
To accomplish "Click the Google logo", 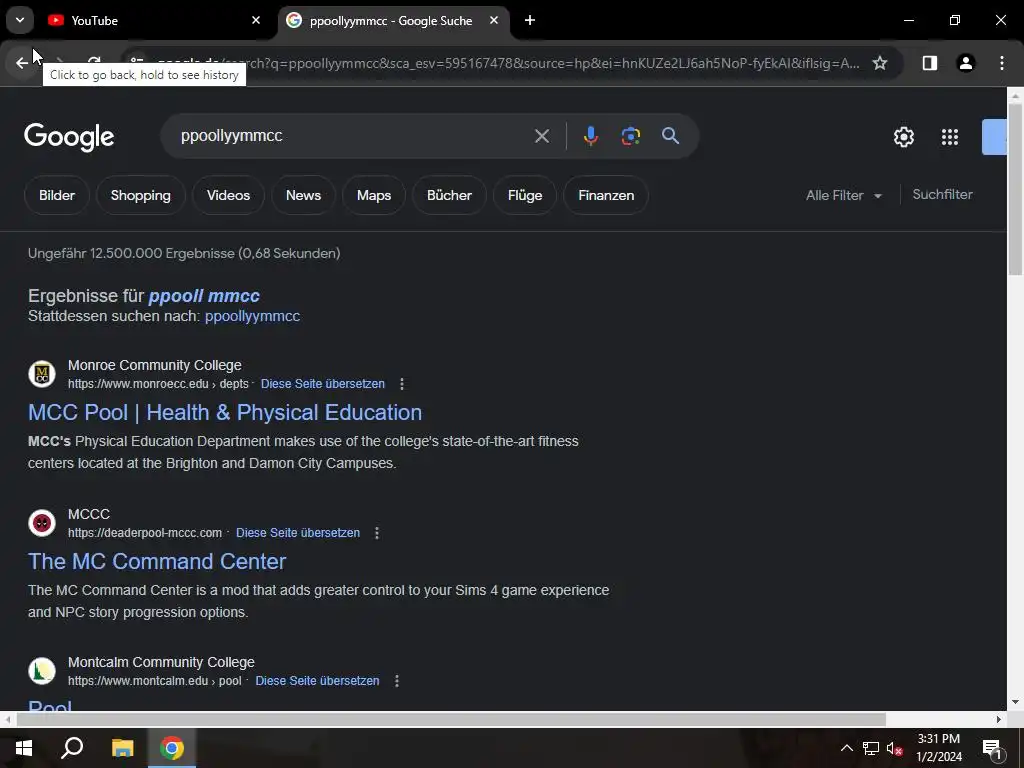I will (x=69, y=136).
